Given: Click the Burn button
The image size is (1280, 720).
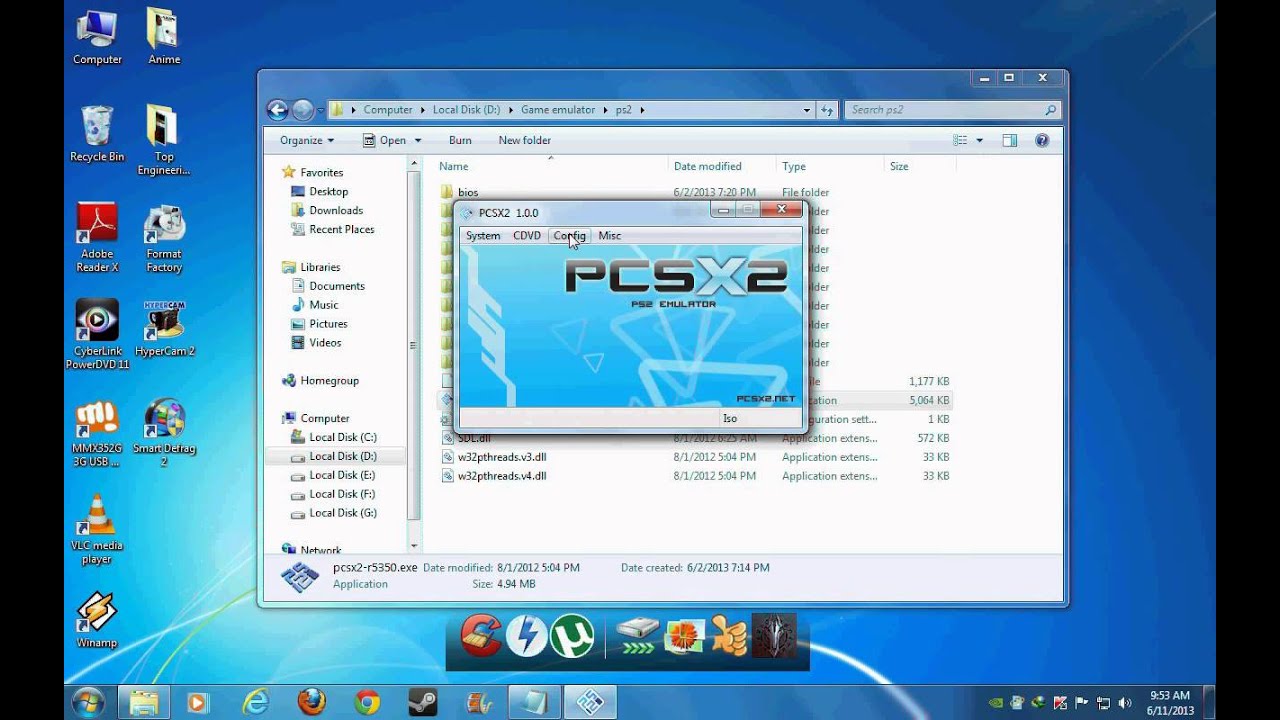Looking at the screenshot, I should [460, 140].
